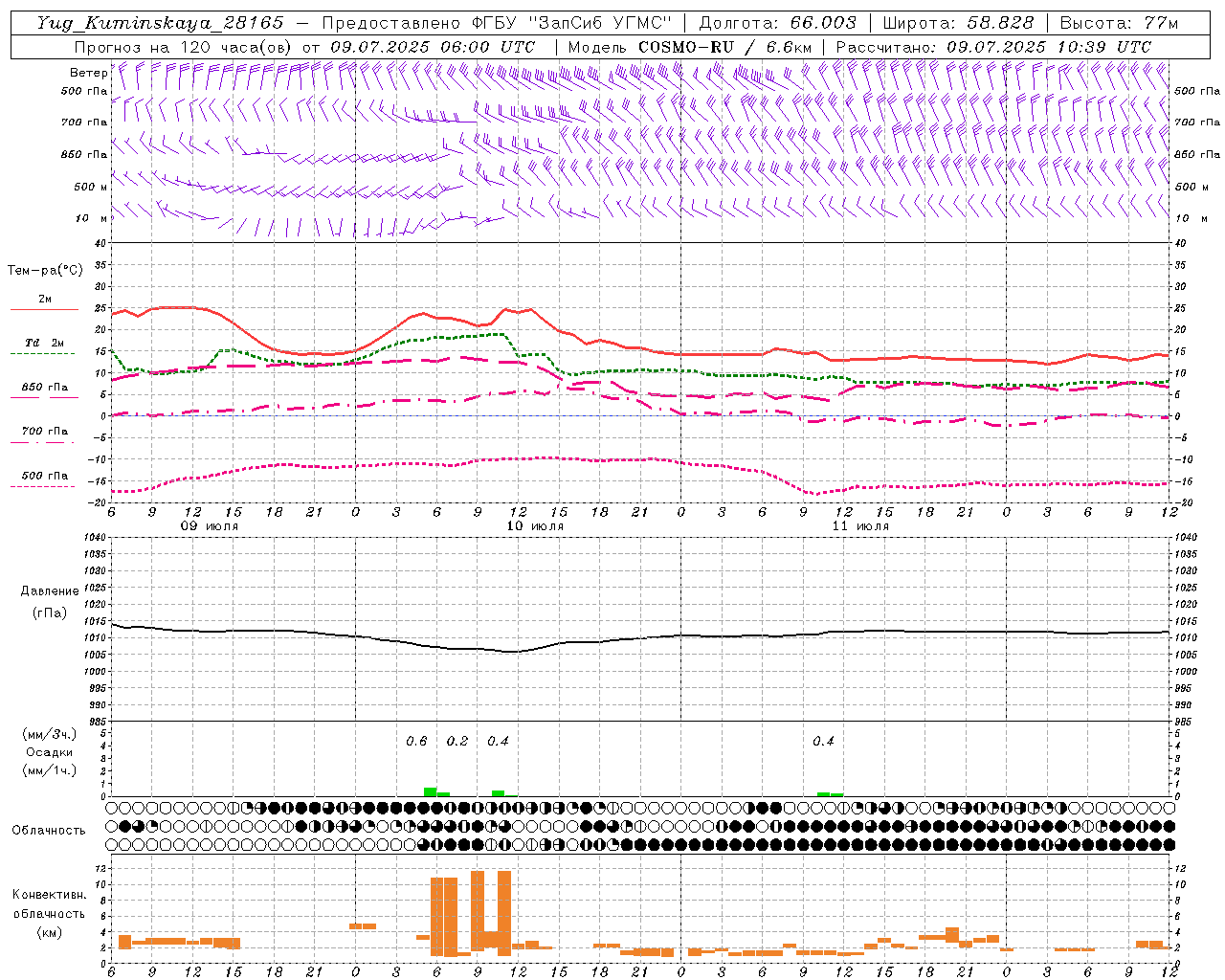Select the 850 гПа temperature legend label

click(x=44, y=388)
